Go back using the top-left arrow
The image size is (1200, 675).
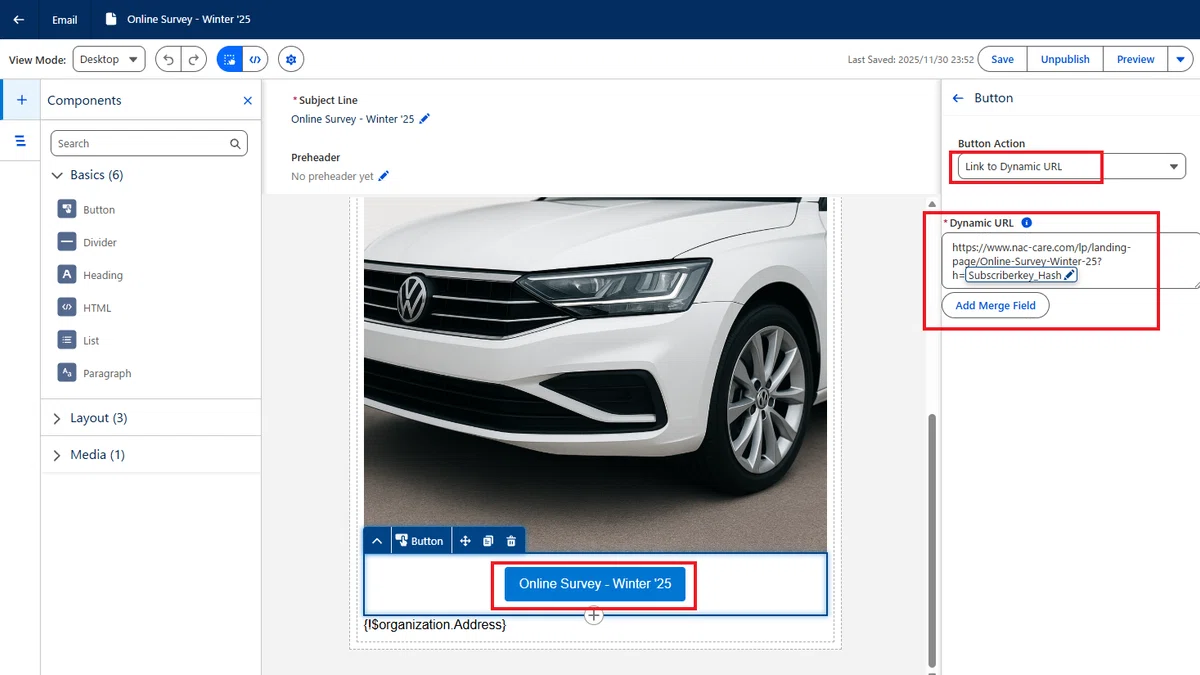tap(18, 19)
